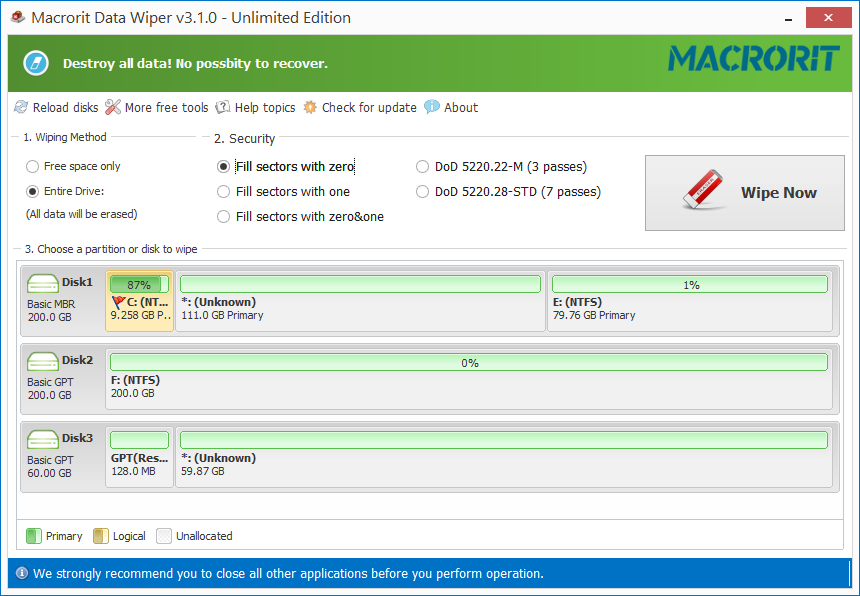The height and width of the screenshot is (596, 860).
Task: Click the Disk2 Basic GPT 200.0 GB label
Action: (x=60, y=377)
